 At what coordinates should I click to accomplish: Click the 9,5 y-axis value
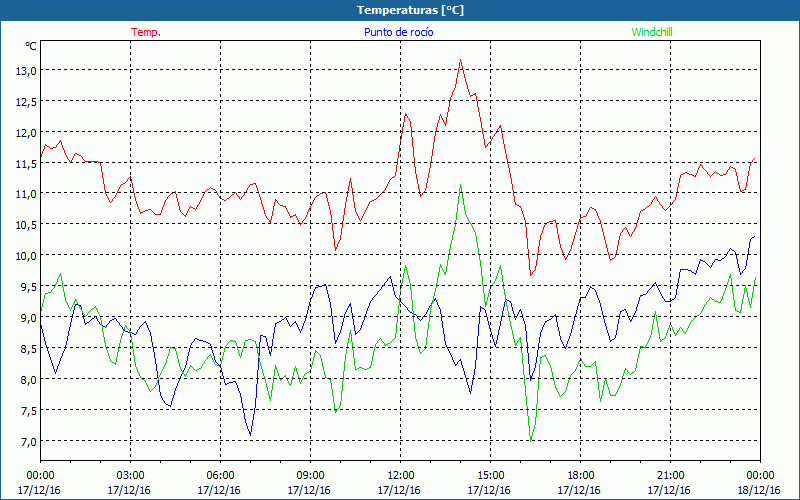coord(29,287)
